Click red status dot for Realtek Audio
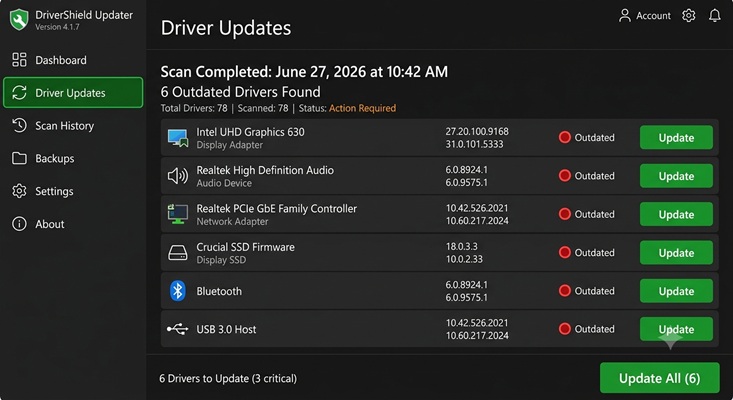The image size is (733, 400). [565, 176]
